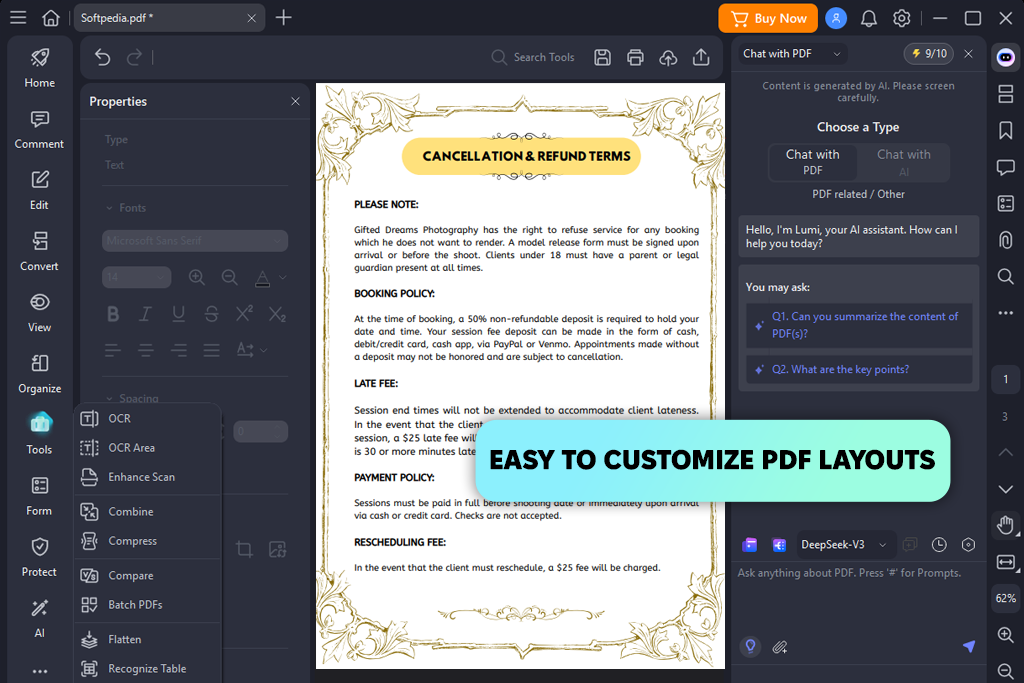Viewport: 1024px width, 683px height.
Task: Toggle superscript formatting in Properties
Action: coord(244,314)
